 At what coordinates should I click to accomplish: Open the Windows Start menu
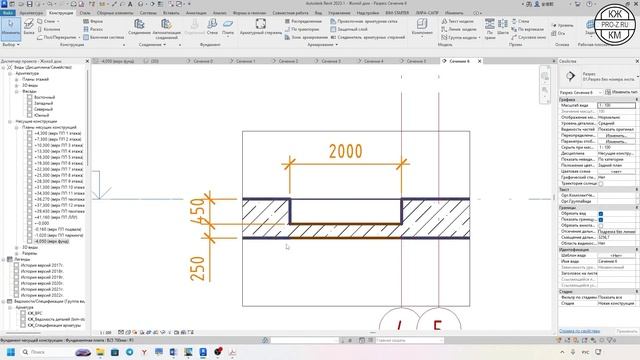[11, 352]
